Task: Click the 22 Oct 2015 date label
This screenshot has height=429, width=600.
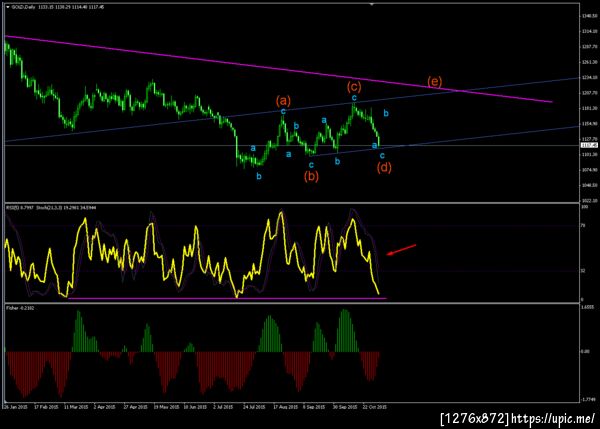Action: pyautogui.click(x=375, y=407)
